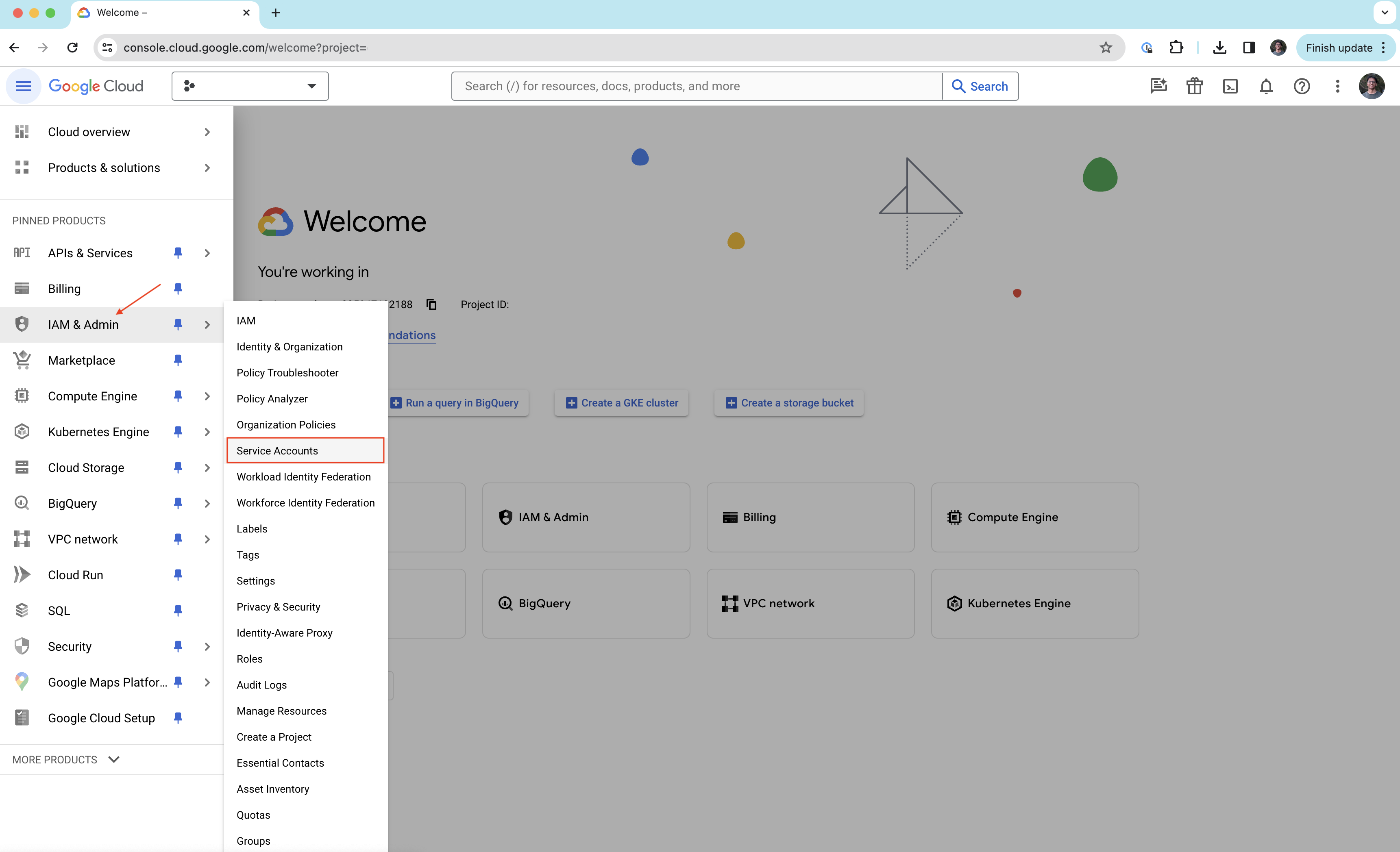Click the Google Cloud logo
Viewport: 1400px width, 852px height.
[x=96, y=86]
